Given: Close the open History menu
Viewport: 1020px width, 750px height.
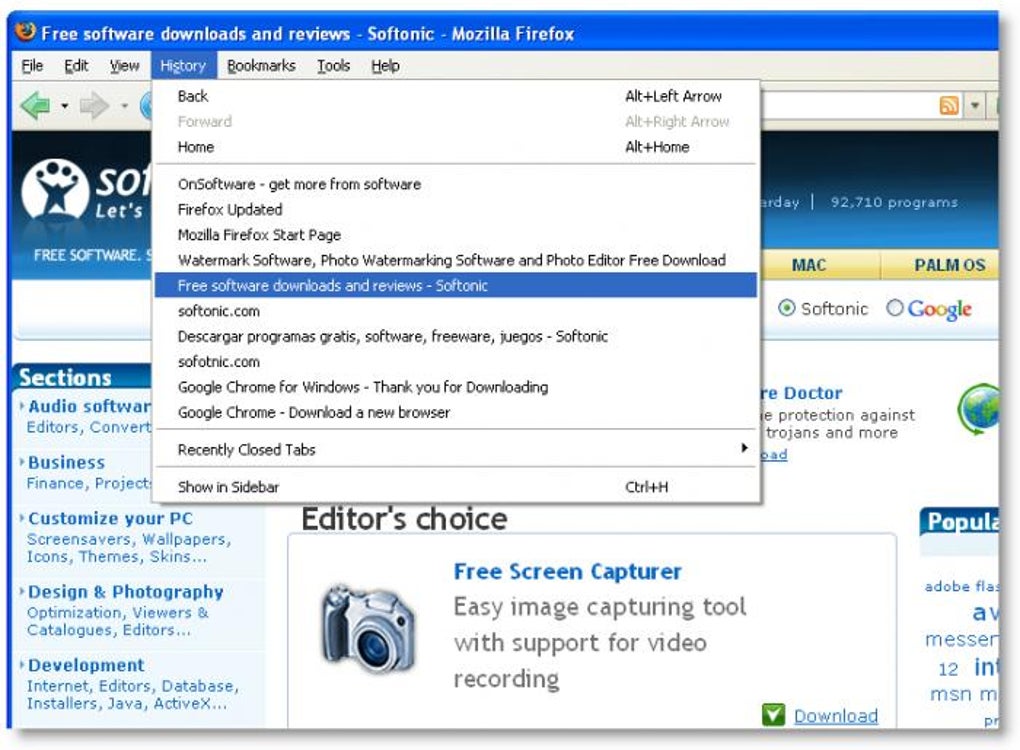Looking at the screenshot, I should pos(183,66).
